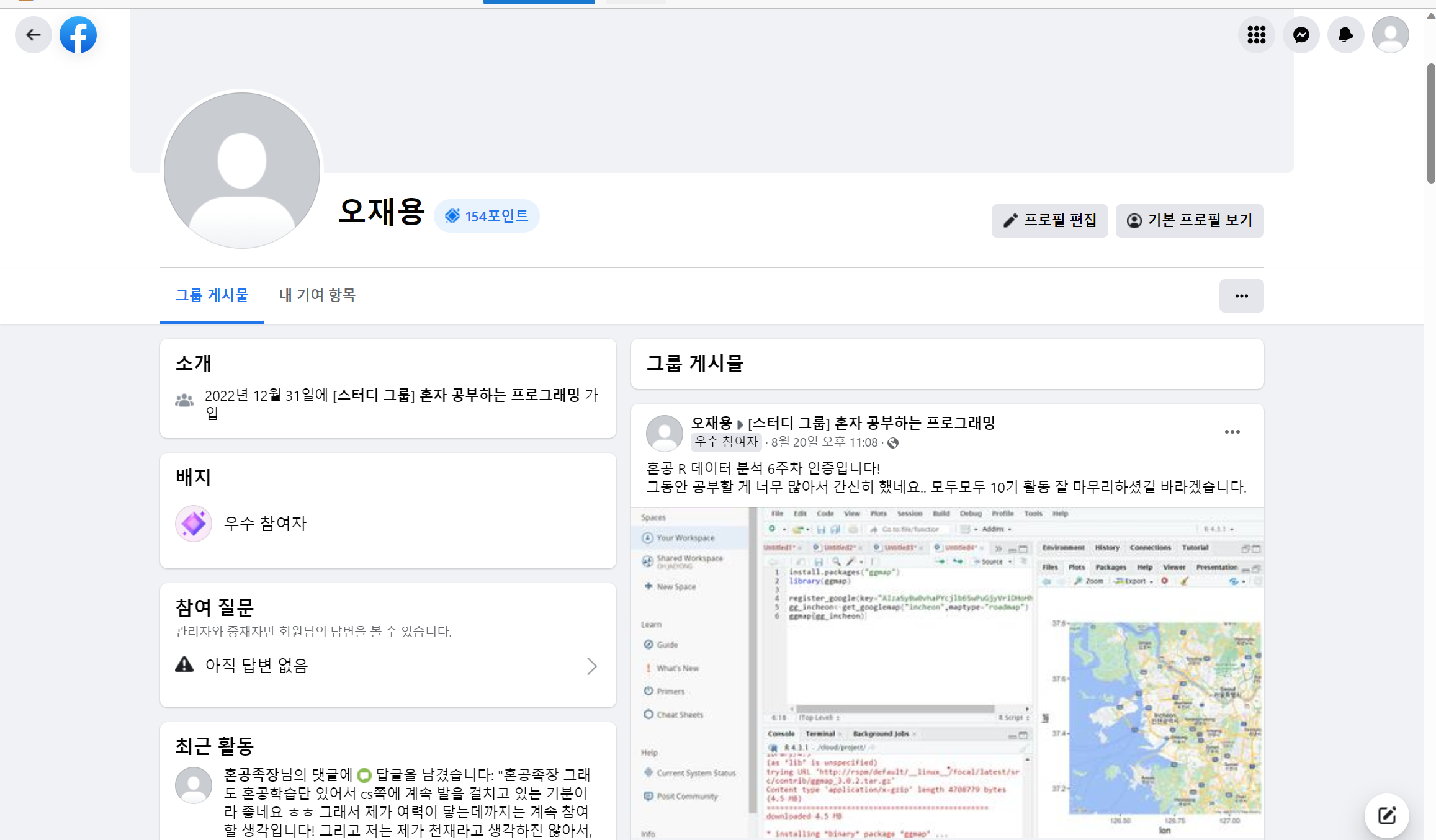1436x840 pixels.
Task: Switch to the 내 기여 항목 tab
Action: point(317,295)
